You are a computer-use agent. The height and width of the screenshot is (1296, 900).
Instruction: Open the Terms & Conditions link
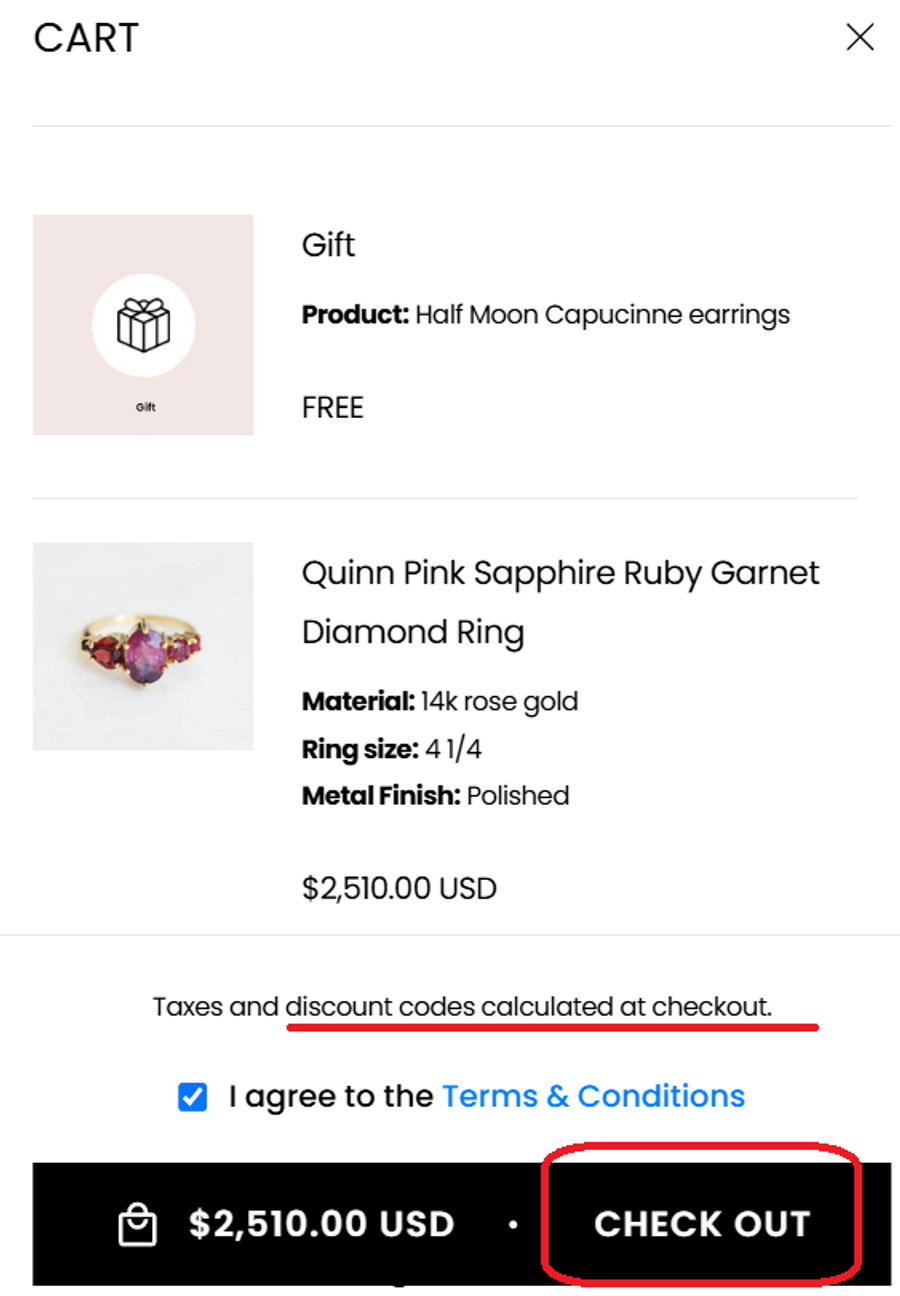pos(593,1096)
